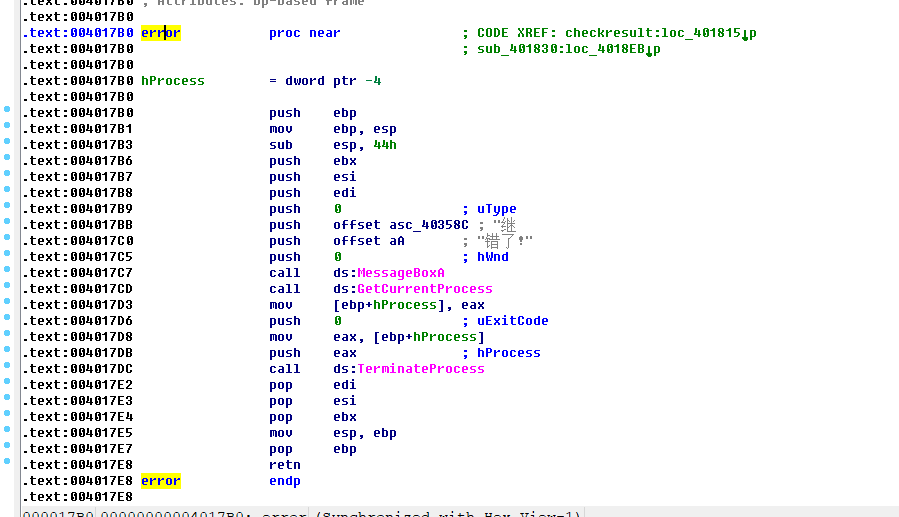Click the push ebx instruction

click(x=312, y=161)
